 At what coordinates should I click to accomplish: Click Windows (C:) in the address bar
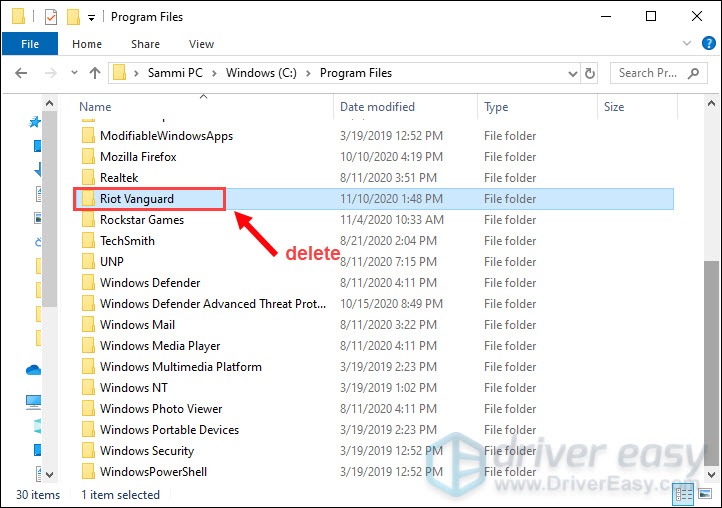261,73
